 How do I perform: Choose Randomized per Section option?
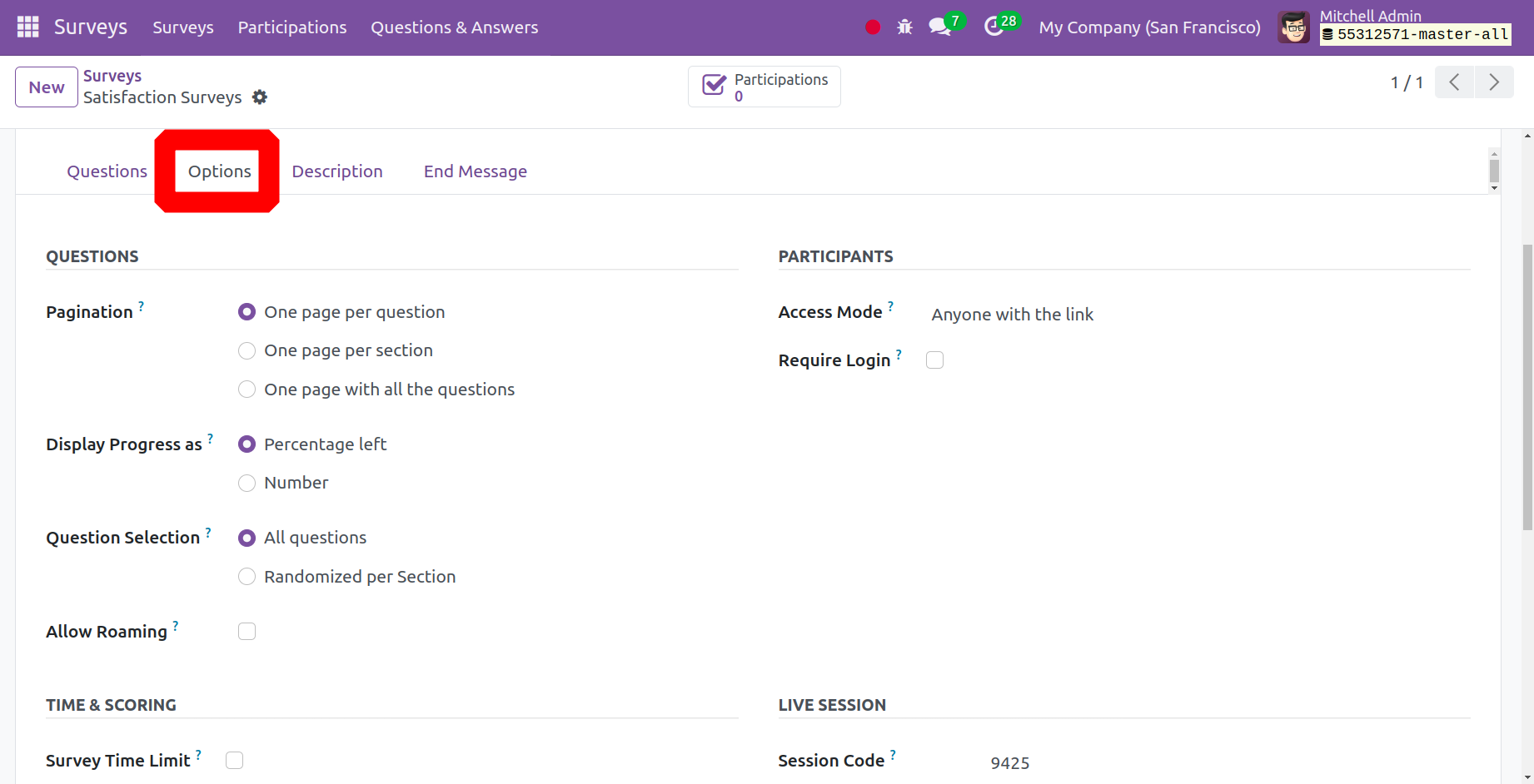click(x=247, y=577)
